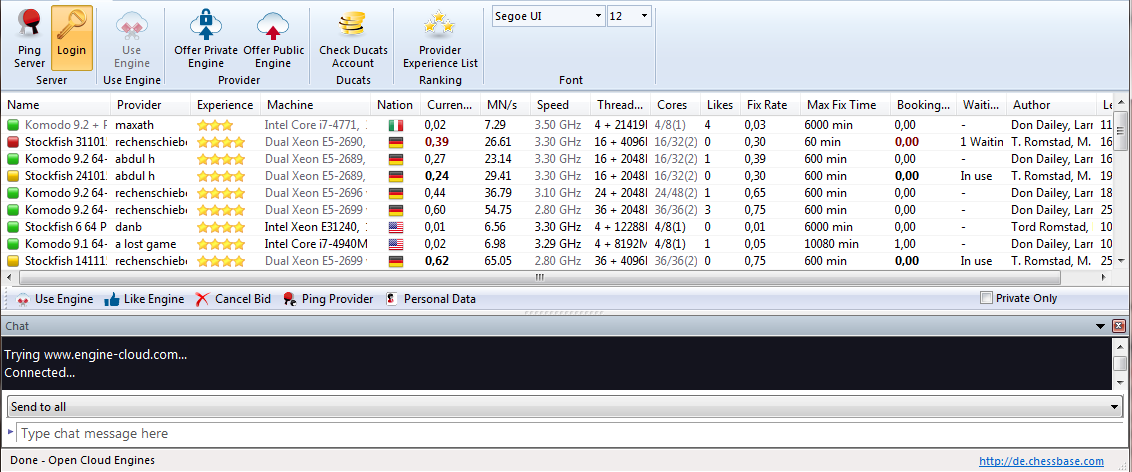The height and width of the screenshot is (472, 1132).
Task: Click the Login key icon
Action: [71, 24]
